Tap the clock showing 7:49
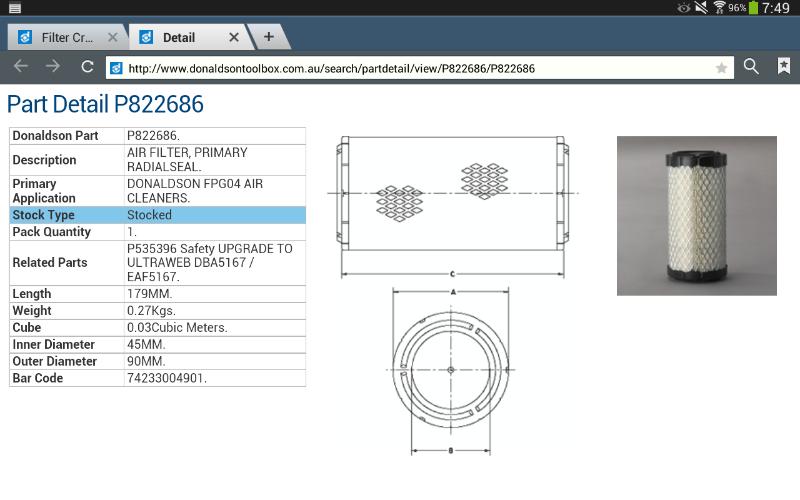This screenshot has width=800, height=500. click(x=776, y=8)
